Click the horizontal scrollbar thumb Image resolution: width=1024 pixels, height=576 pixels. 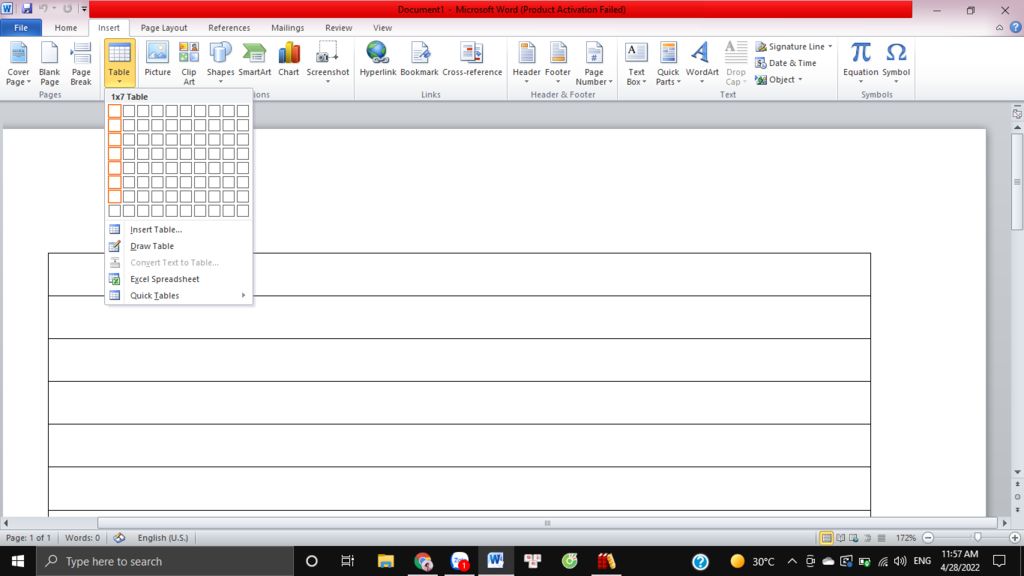(547, 523)
